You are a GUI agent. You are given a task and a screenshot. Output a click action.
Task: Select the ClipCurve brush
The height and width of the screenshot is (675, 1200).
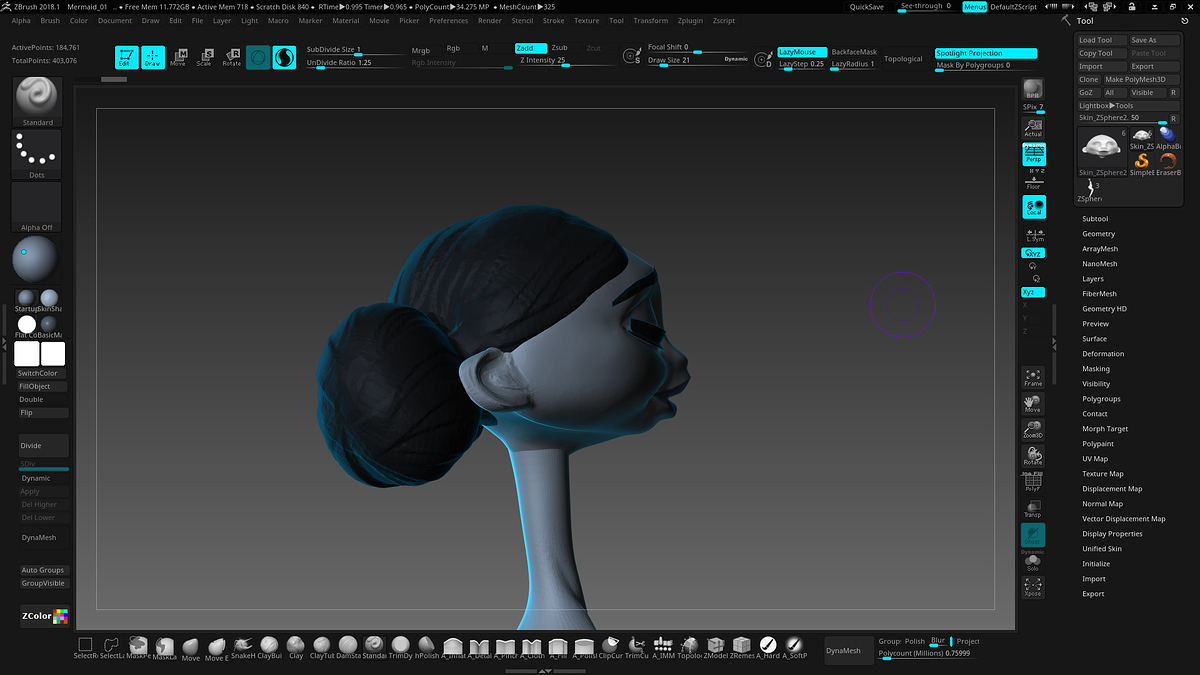point(610,648)
